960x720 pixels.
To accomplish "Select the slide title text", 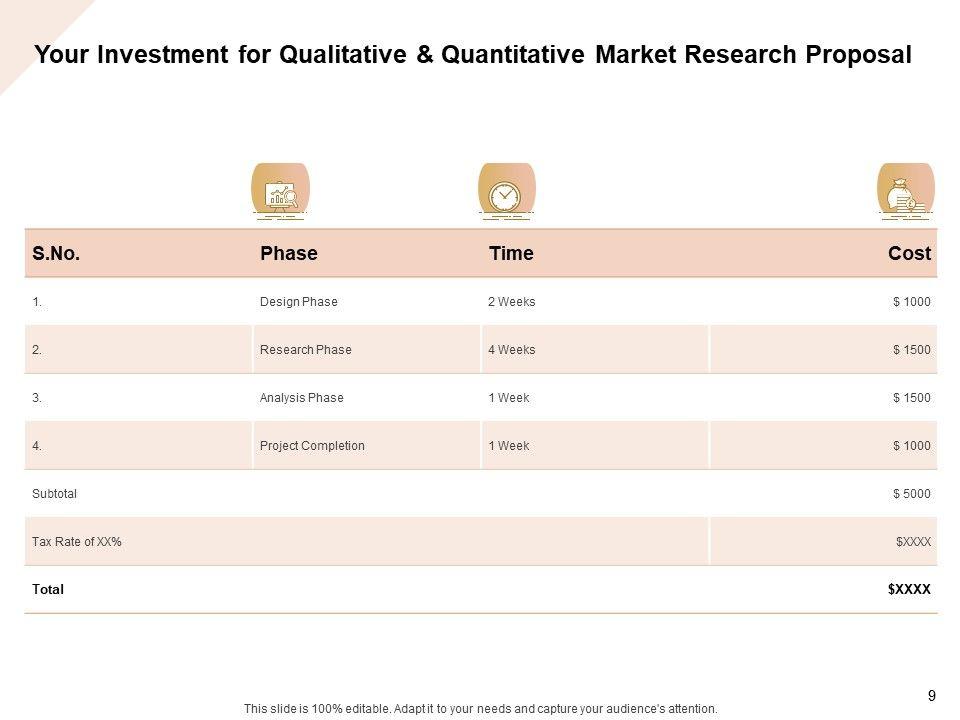I will pos(473,55).
